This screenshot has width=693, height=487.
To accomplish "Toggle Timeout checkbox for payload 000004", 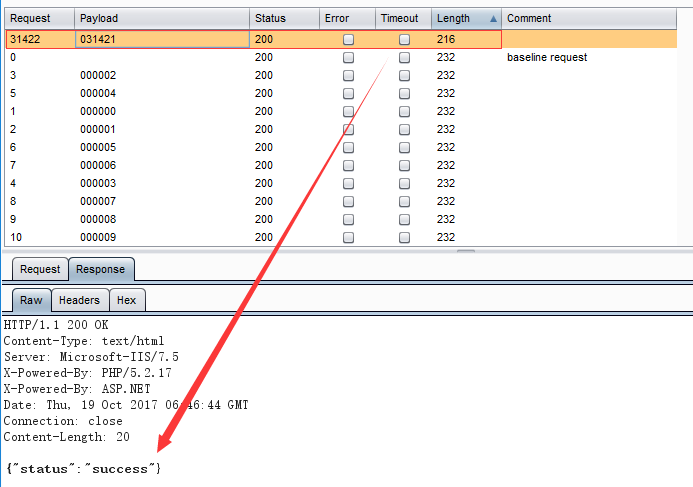I will pos(404,94).
